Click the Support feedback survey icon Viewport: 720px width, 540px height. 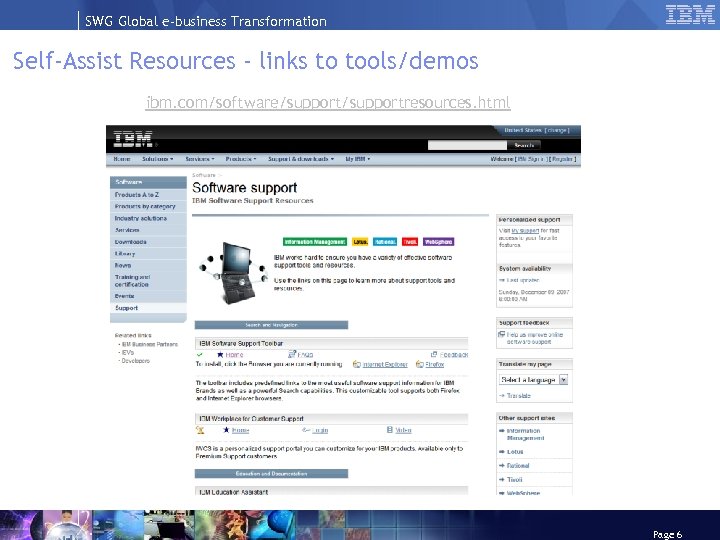[x=501, y=335]
